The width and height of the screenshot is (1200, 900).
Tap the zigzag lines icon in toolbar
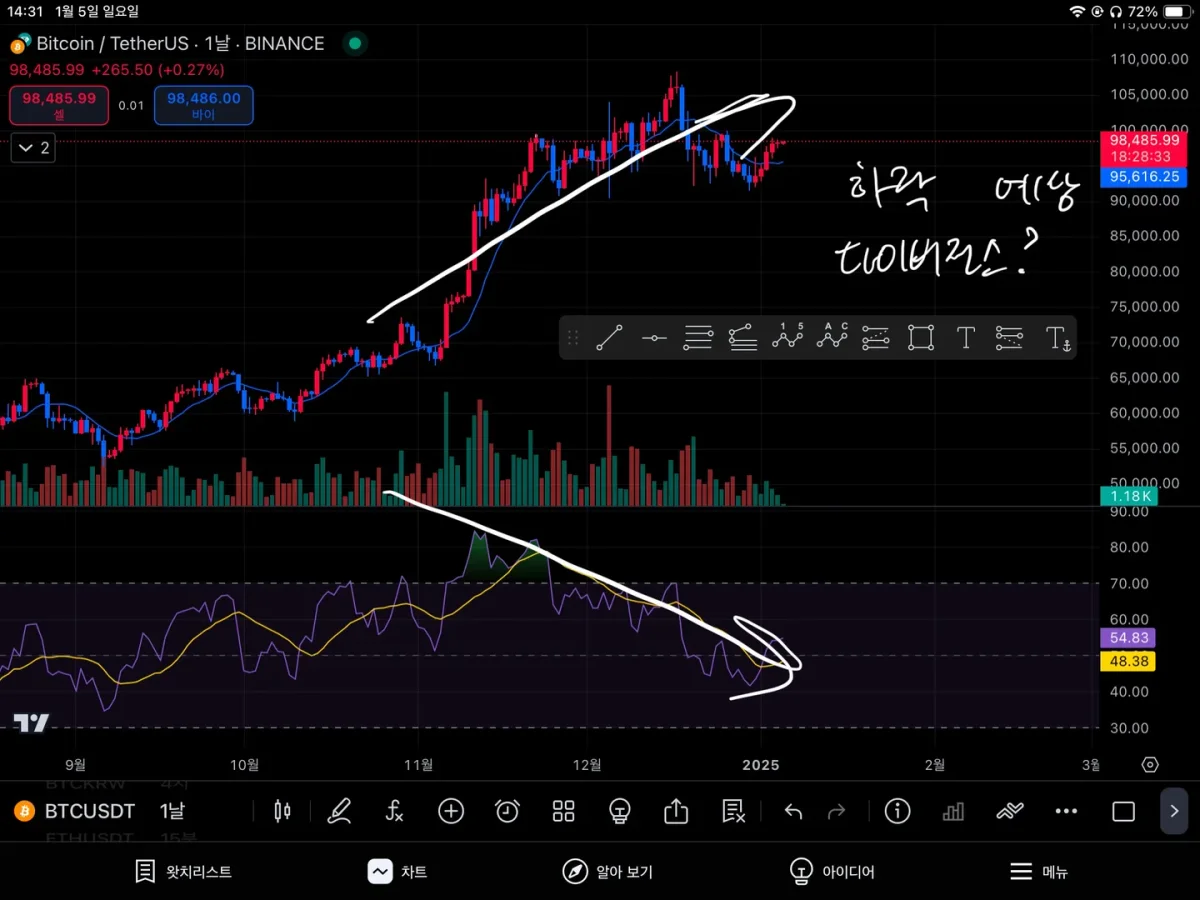[x=1010, y=811]
